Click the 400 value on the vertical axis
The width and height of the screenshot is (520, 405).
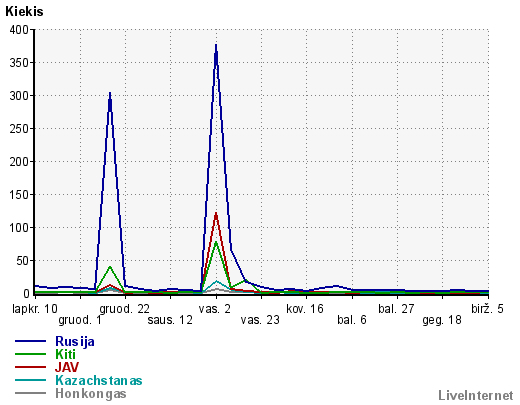[19, 30]
